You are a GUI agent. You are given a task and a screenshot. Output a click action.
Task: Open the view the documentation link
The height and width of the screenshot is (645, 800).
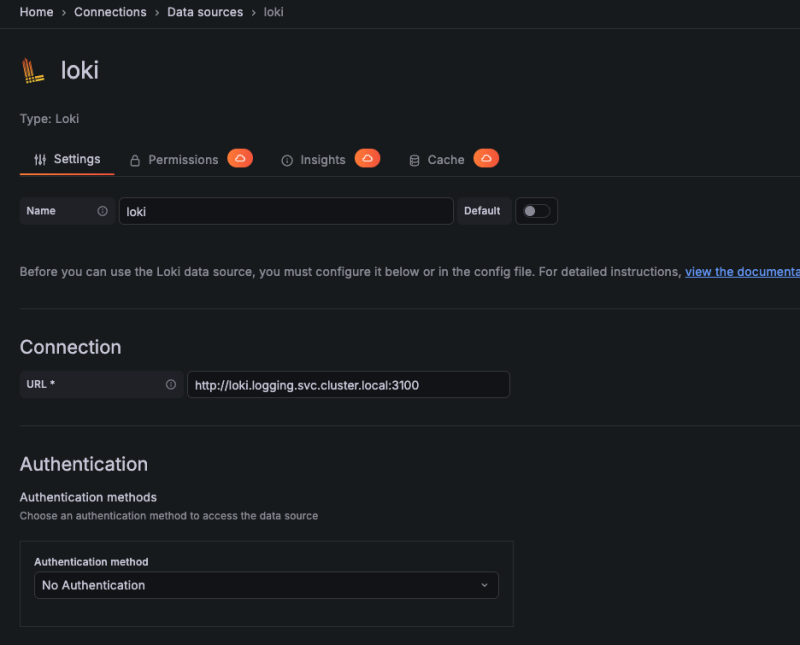tap(741, 272)
